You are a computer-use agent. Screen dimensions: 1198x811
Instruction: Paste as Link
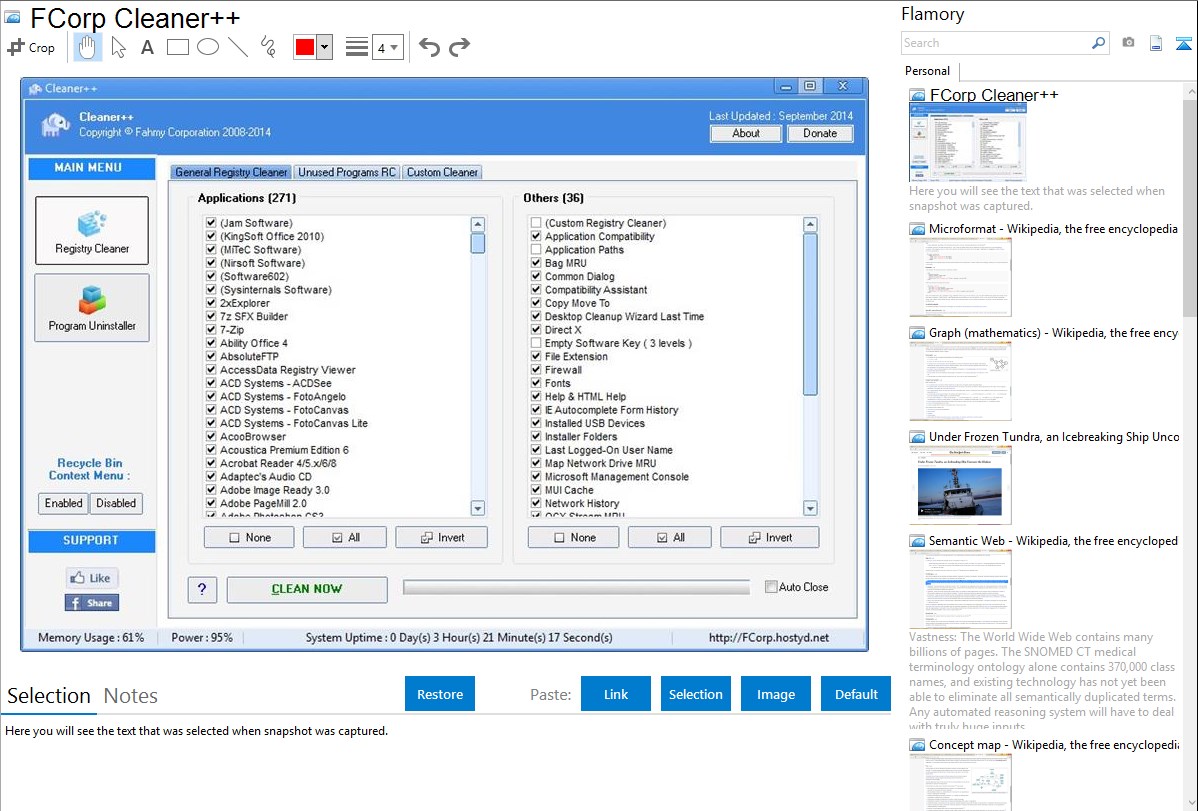pyautogui.click(x=616, y=694)
